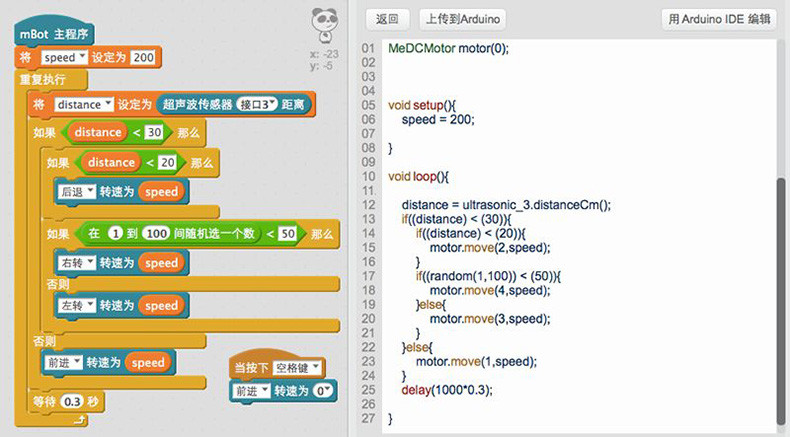Click the speed variable in 右转 block

(161, 263)
